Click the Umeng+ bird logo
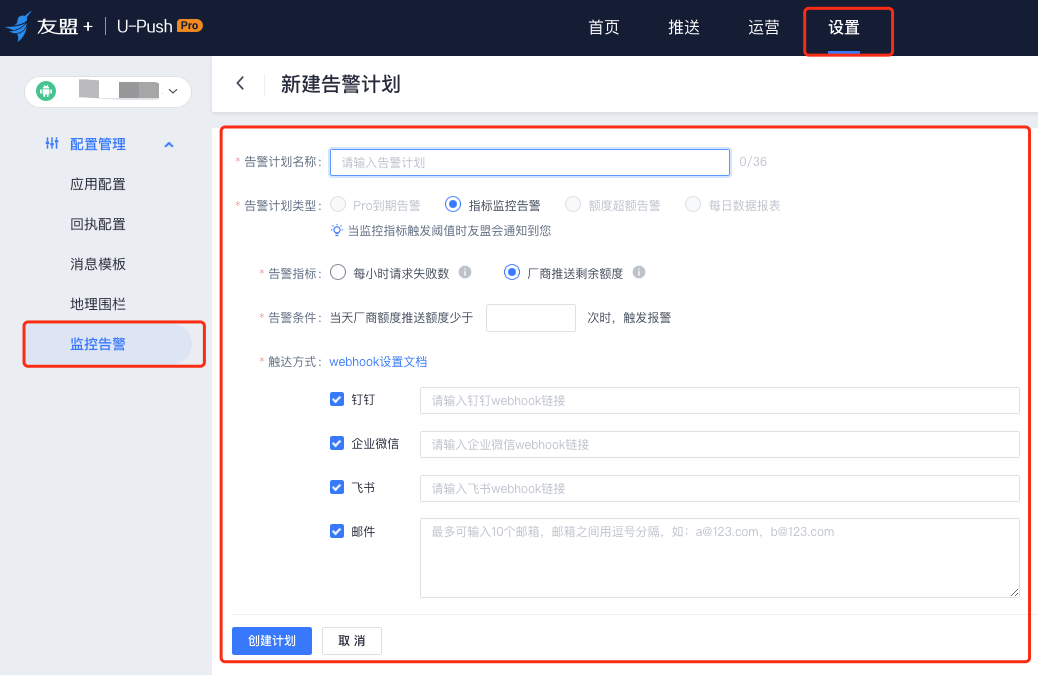Viewport: 1038px width, 675px height. pos(19,26)
